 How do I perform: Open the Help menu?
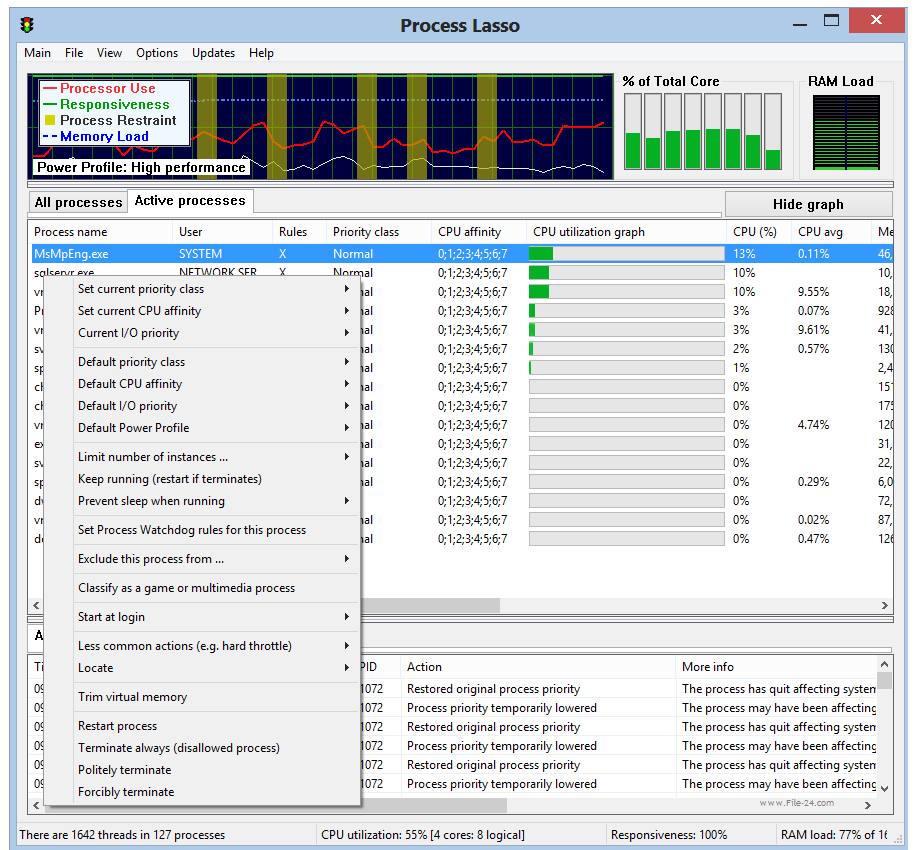pos(261,52)
